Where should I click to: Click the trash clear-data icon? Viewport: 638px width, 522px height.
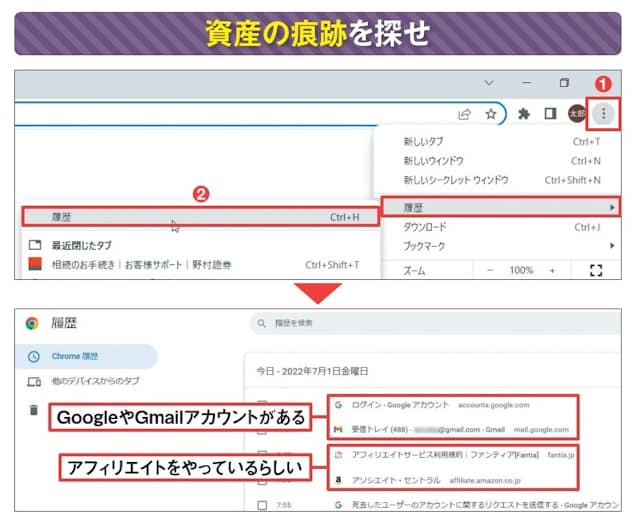pos(34,410)
